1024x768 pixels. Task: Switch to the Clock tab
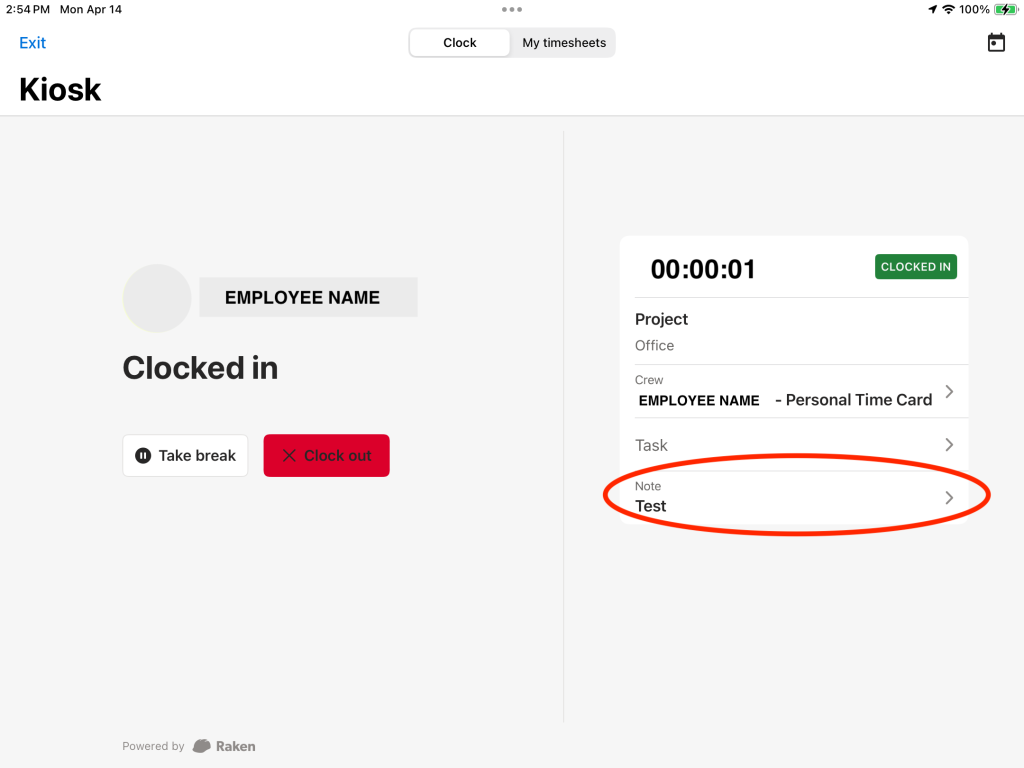click(460, 42)
